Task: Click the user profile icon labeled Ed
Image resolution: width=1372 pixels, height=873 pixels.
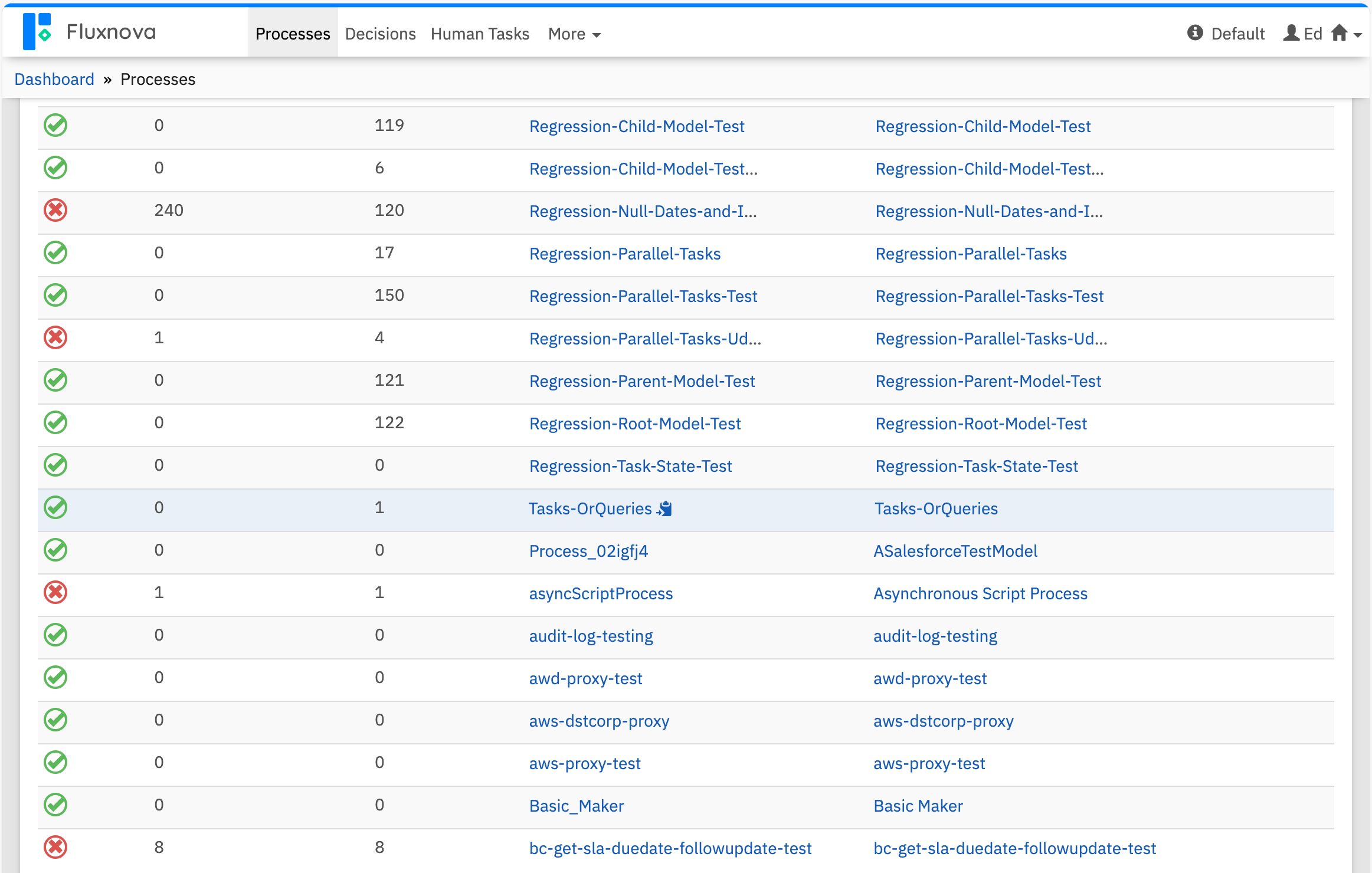Action: (1291, 33)
